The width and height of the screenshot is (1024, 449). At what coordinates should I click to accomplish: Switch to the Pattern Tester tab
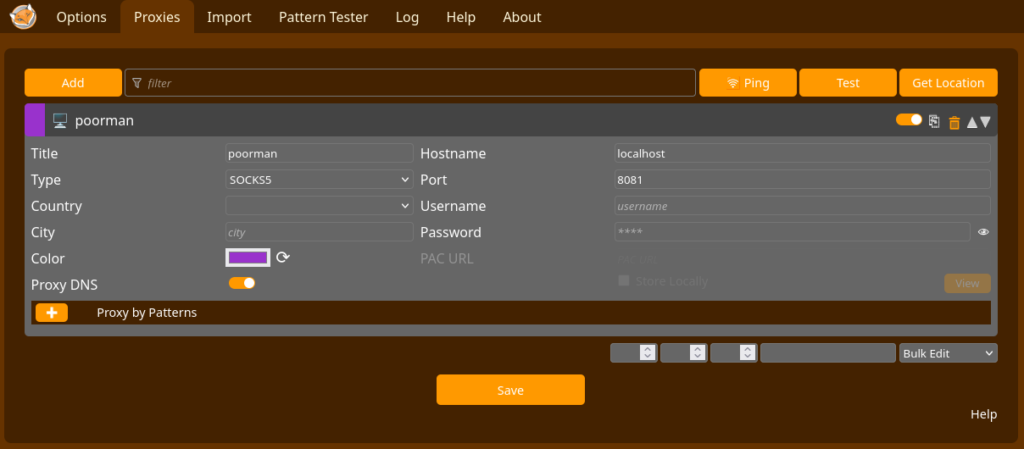(323, 17)
